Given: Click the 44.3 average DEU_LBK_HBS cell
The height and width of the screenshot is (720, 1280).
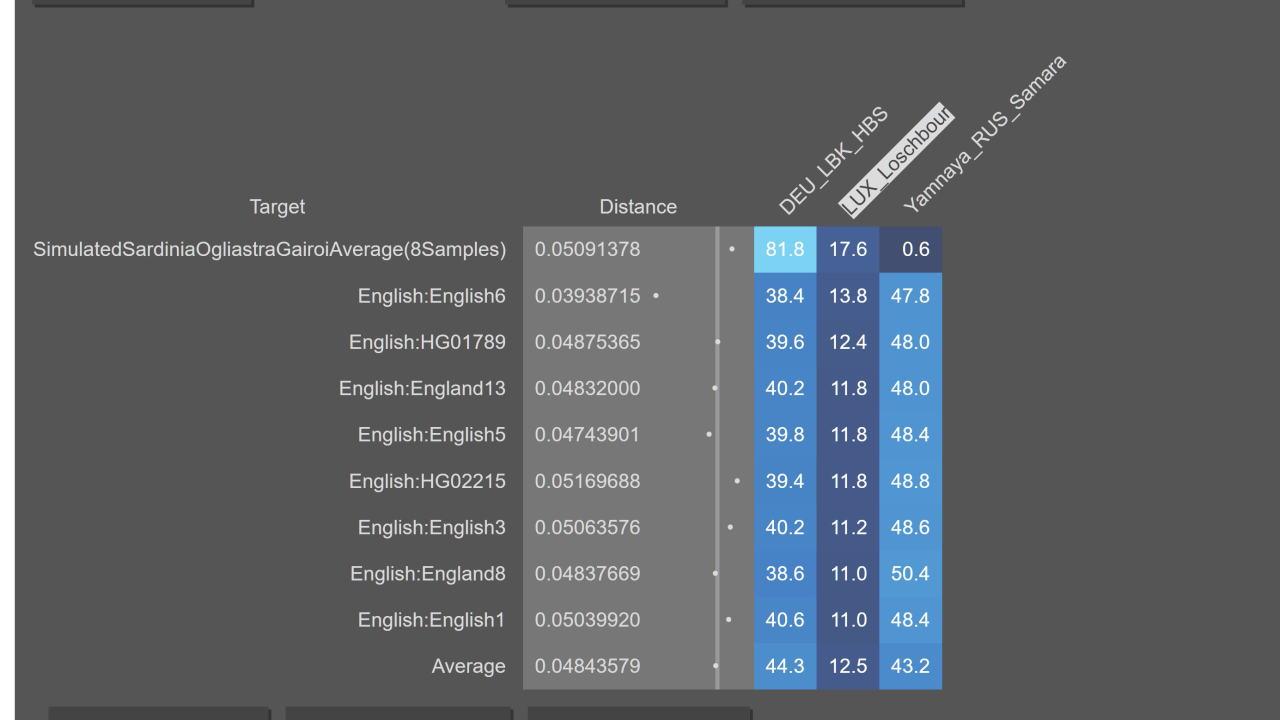Looking at the screenshot, I should tap(785, 666).
